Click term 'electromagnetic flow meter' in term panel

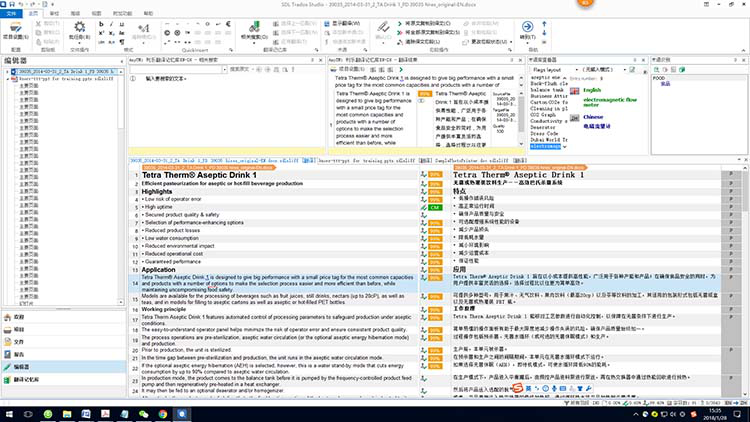[610, 102]
